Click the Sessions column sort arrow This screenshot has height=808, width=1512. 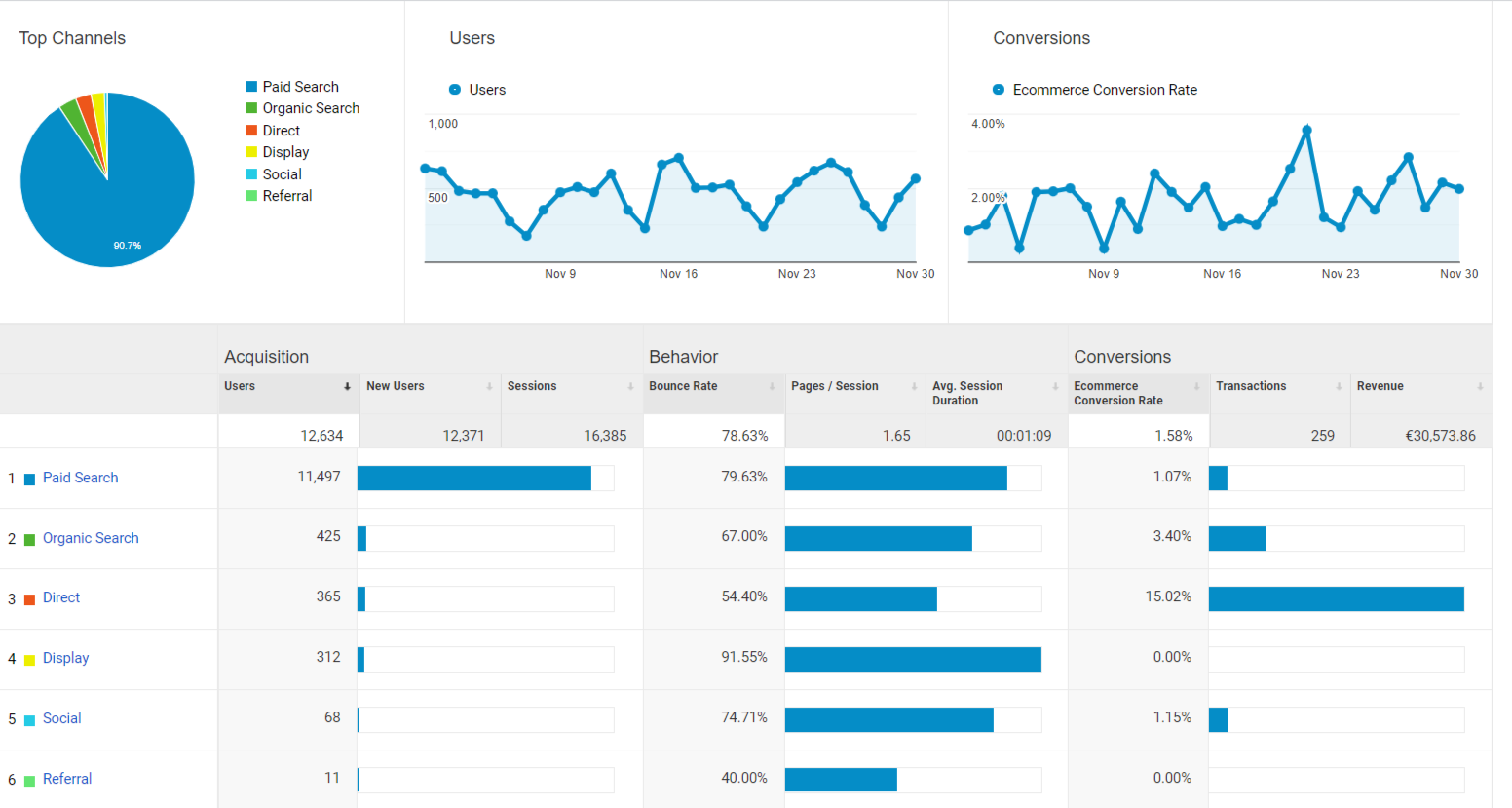[x=630, y=387]
